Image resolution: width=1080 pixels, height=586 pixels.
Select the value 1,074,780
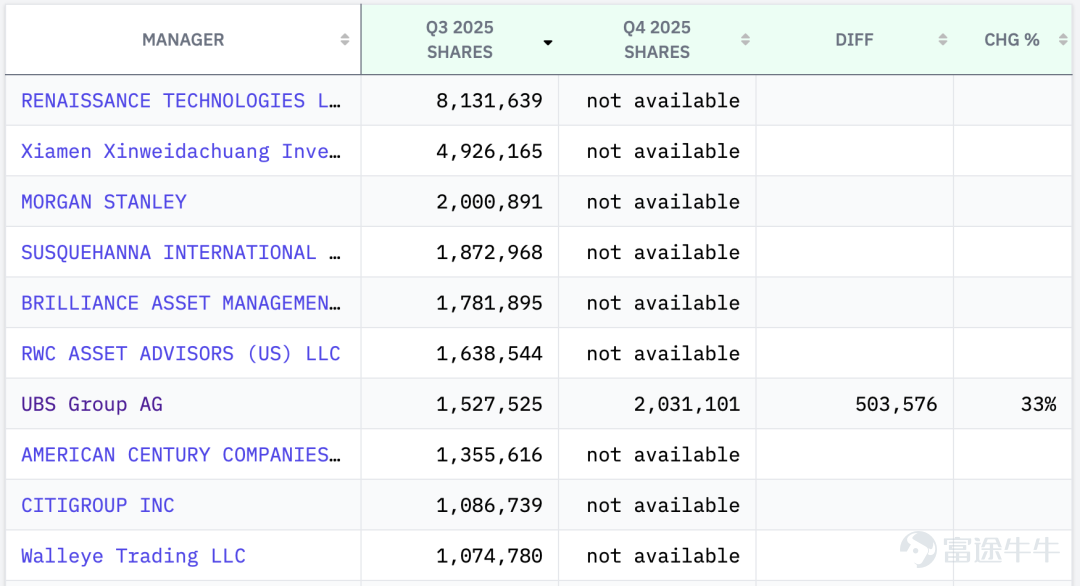[x=489, y=556]
